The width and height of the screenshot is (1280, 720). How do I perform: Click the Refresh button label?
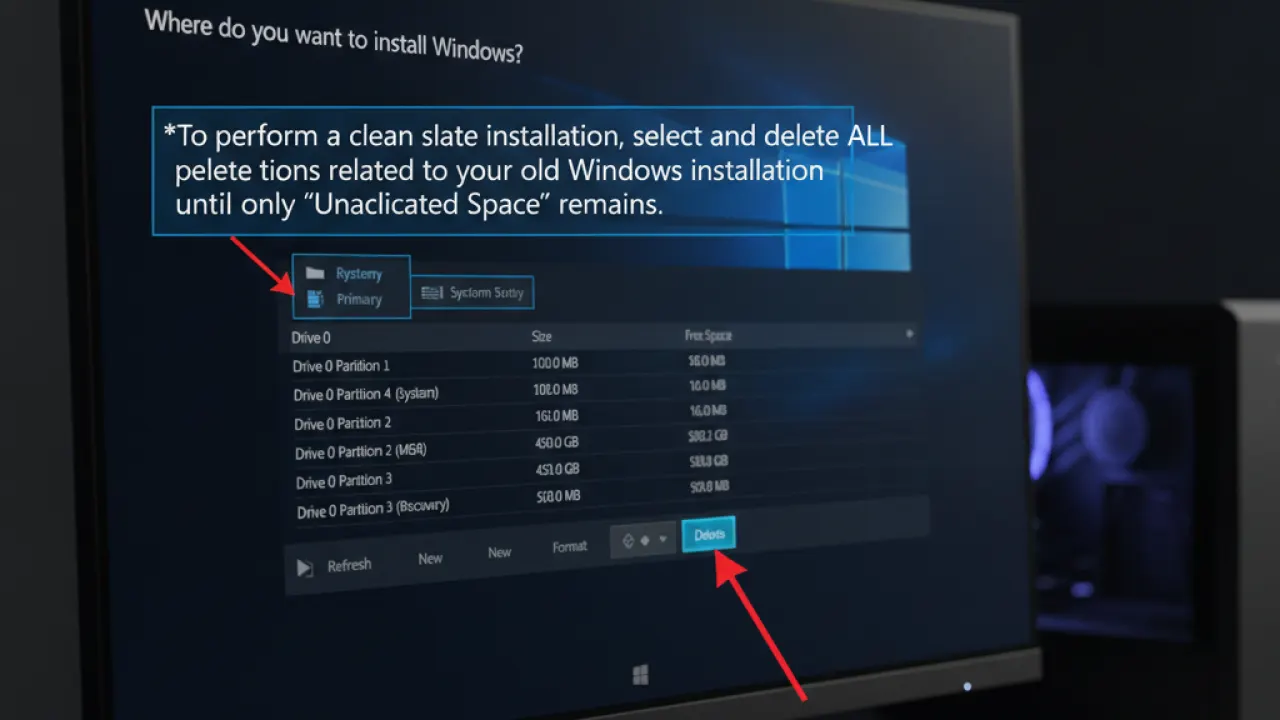click(349, 566)
